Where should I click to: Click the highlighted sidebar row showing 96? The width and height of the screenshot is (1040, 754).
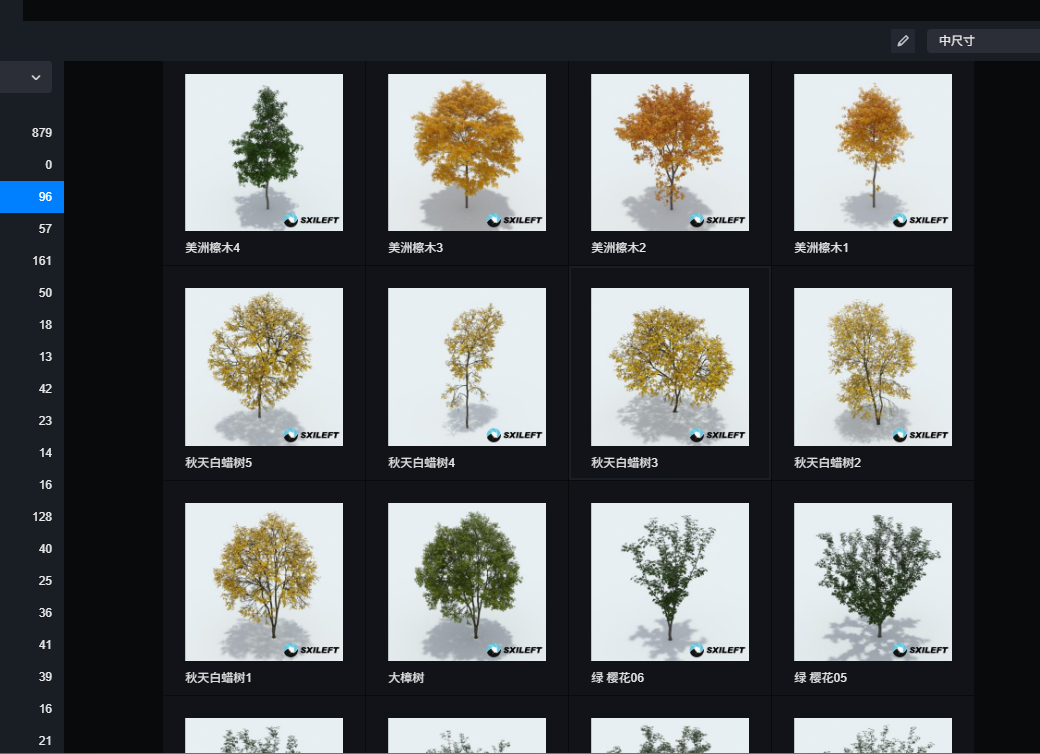click(x=32, y=197)
